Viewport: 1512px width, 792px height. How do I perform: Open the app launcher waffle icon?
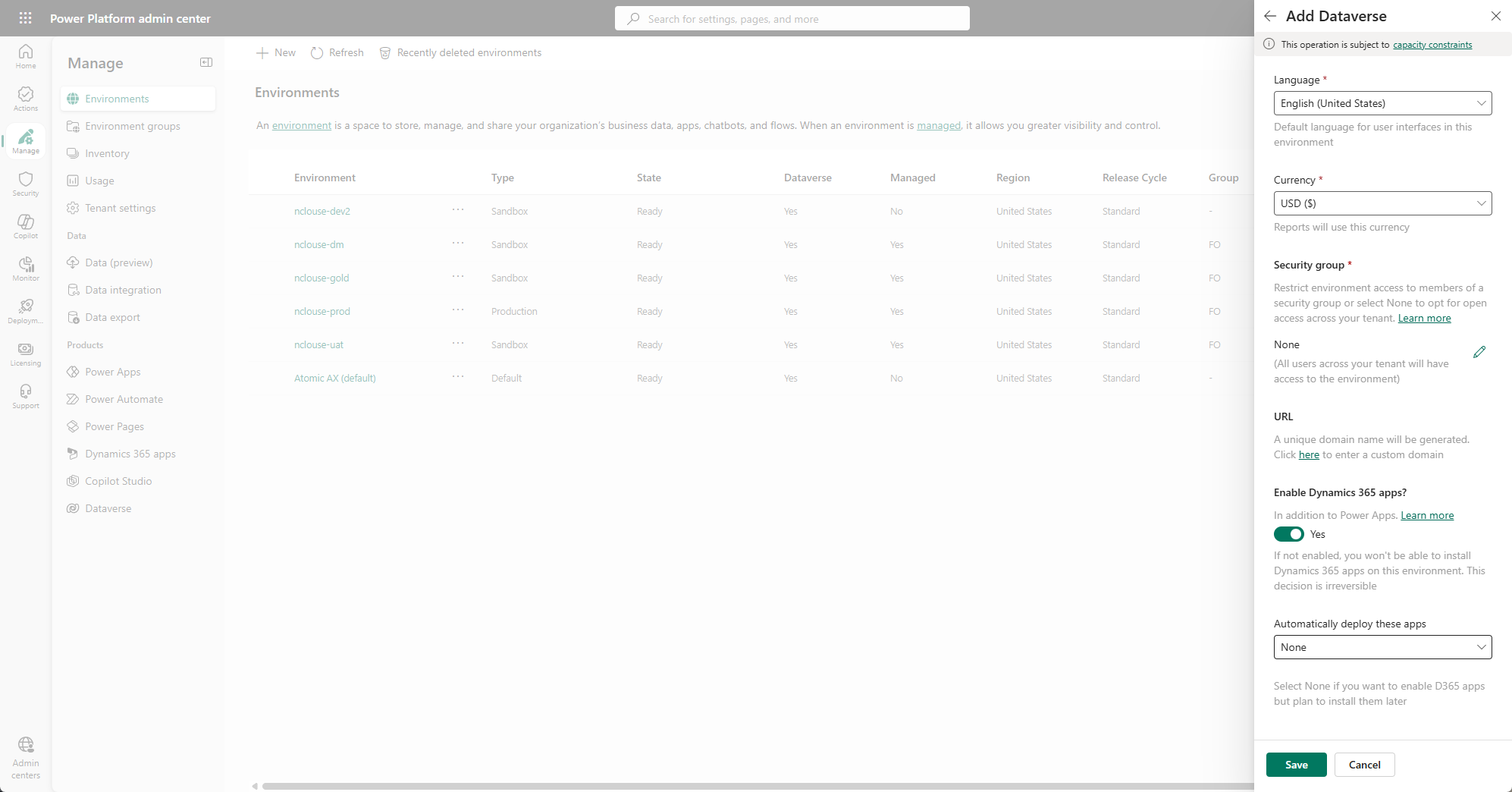(25, 18)
